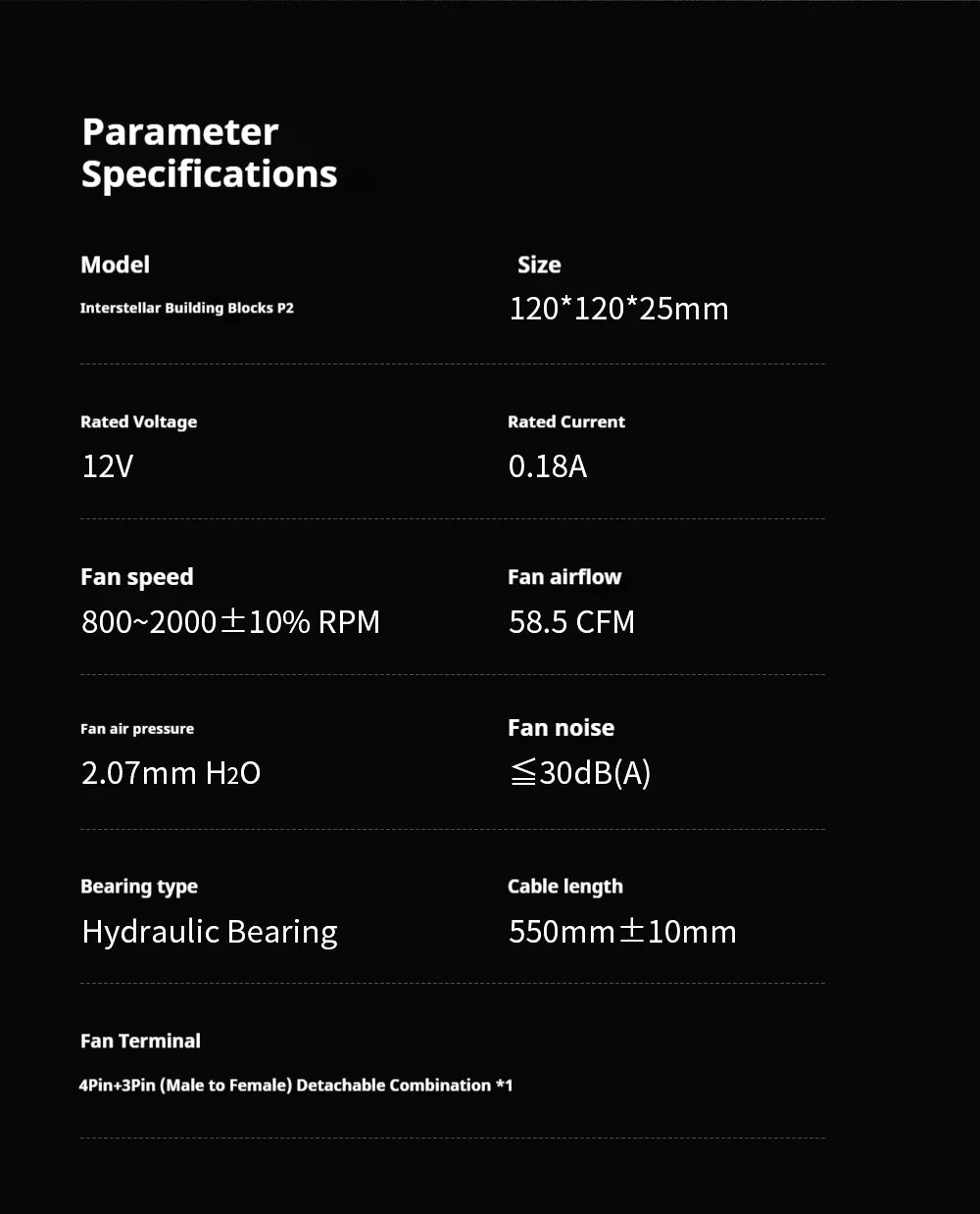980x1214 pixels.
Task: Click Interstellar Building Blocks P2 text
Action: (x=186, y=308)
